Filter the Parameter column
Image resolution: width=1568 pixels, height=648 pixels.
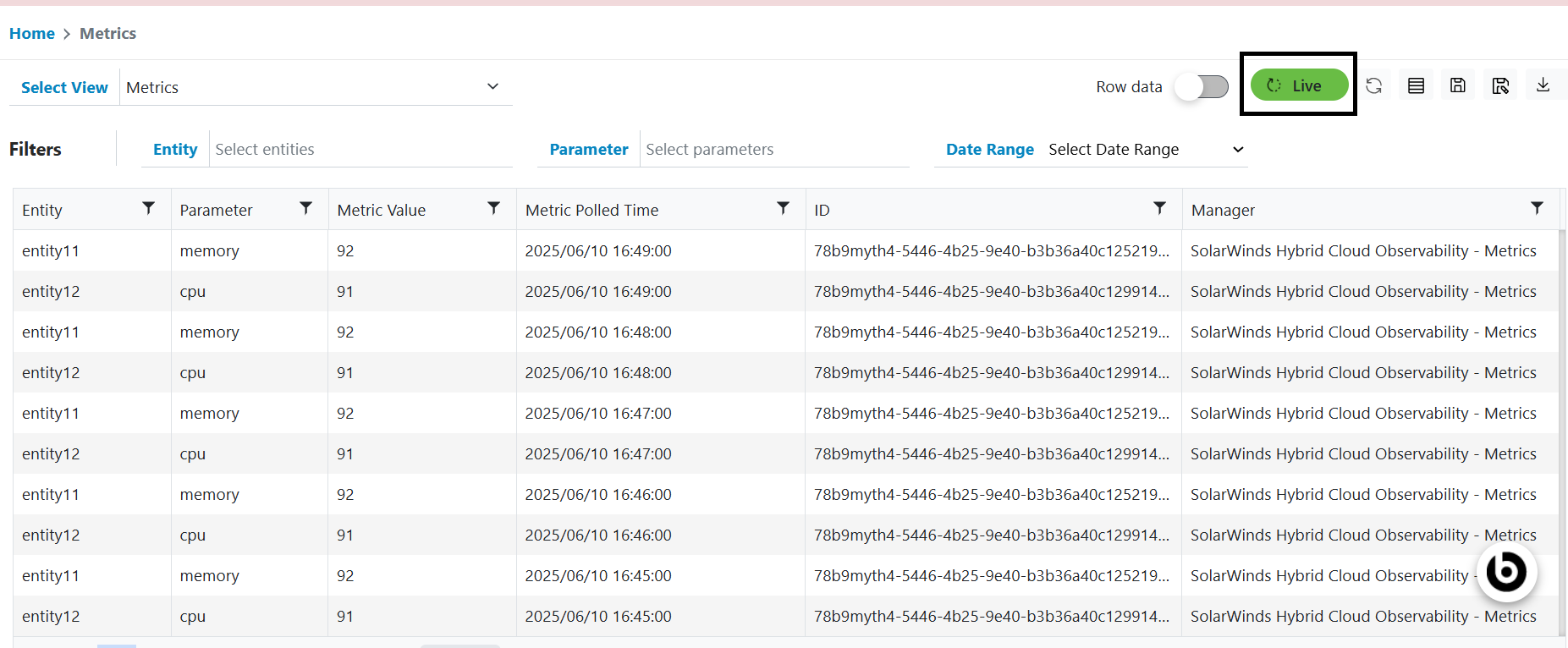coord(306,208)
